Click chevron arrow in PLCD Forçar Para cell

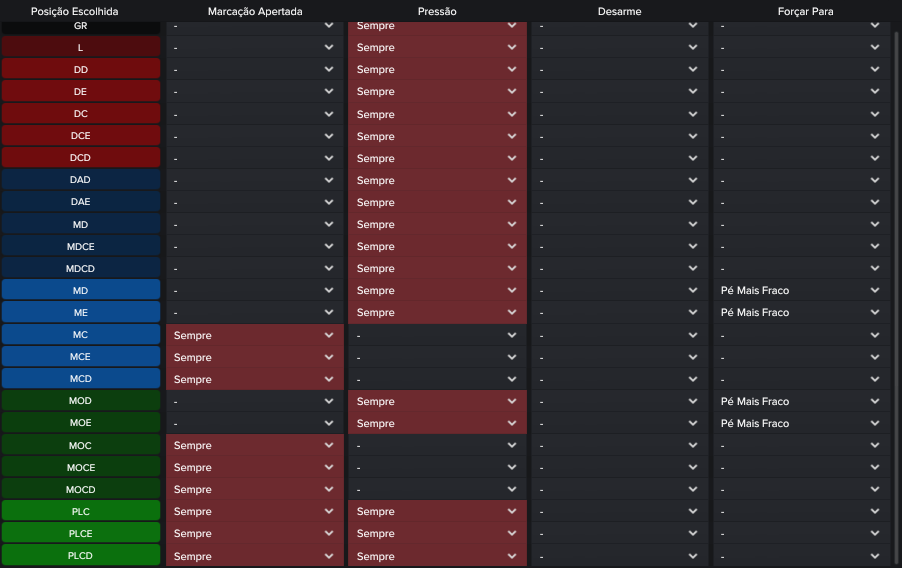pos(876,556)
